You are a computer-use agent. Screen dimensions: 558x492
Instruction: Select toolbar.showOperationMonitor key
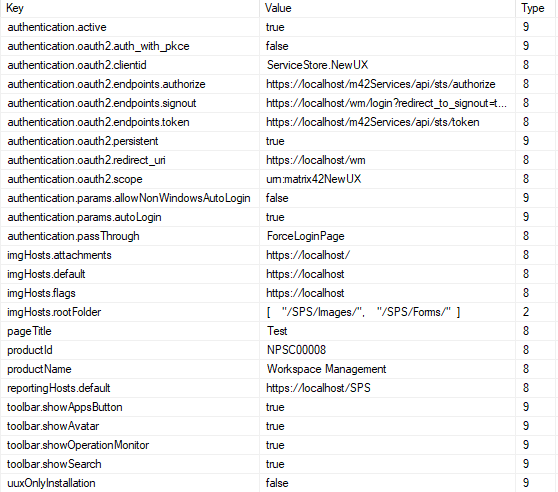tap(78, 445)
